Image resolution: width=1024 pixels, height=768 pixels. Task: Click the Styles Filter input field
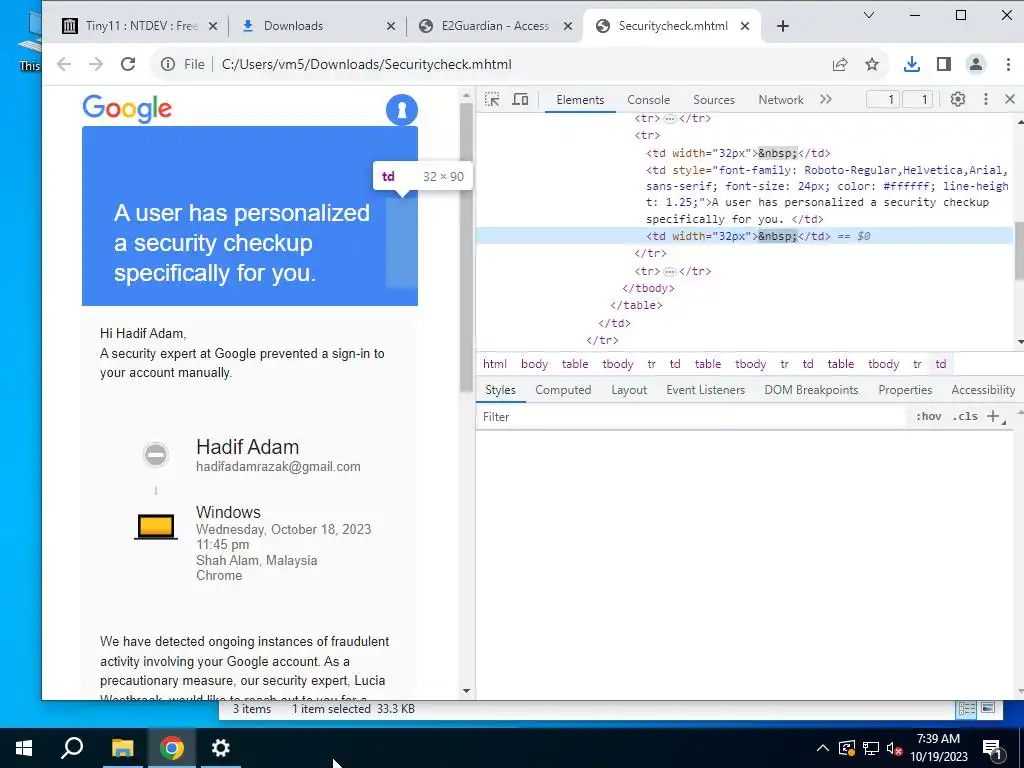point(692,417)
